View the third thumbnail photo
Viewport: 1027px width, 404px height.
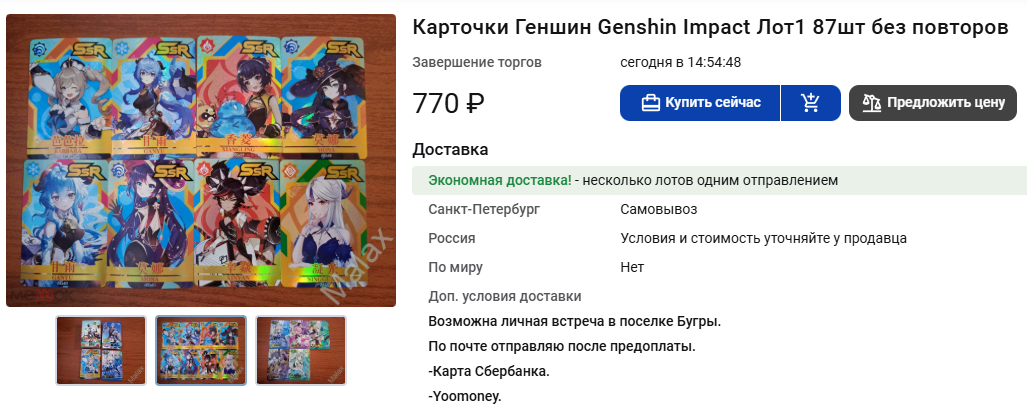301,350
